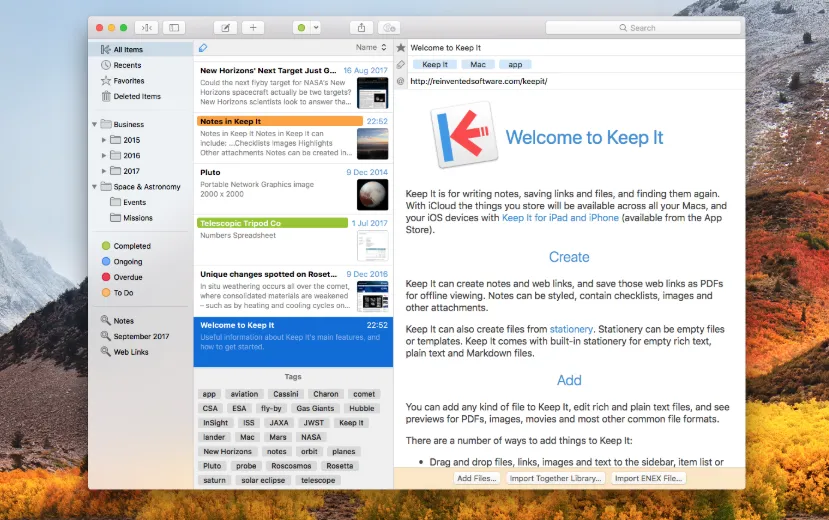Click the compact mode toolbar button
This screenshot has height=520, width=829.
146,27
